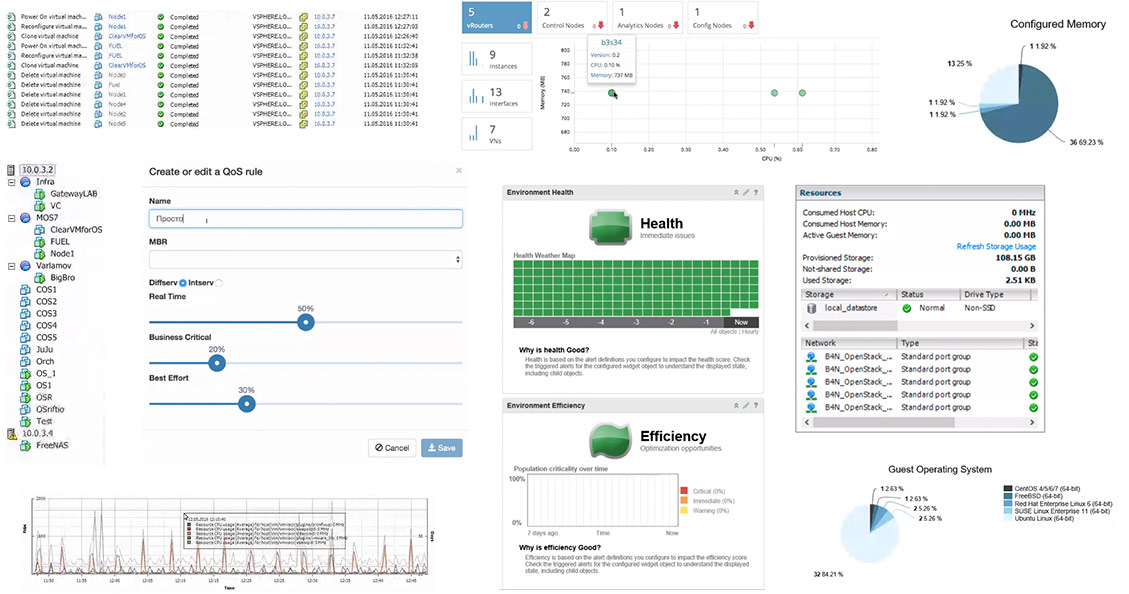Click the Refresh Storage Usage link

click(x=995, y=246)
